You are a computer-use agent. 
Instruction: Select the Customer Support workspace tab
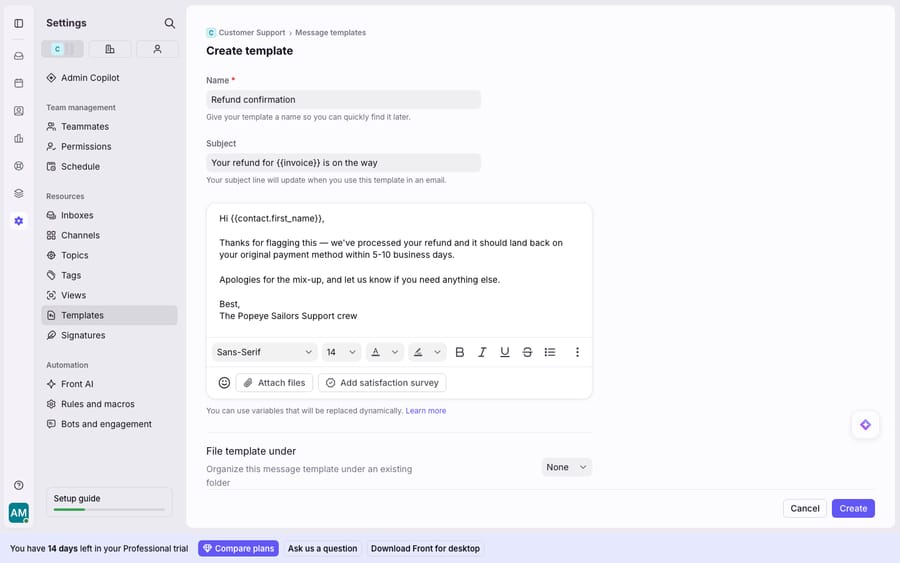(x=62, y=49)
